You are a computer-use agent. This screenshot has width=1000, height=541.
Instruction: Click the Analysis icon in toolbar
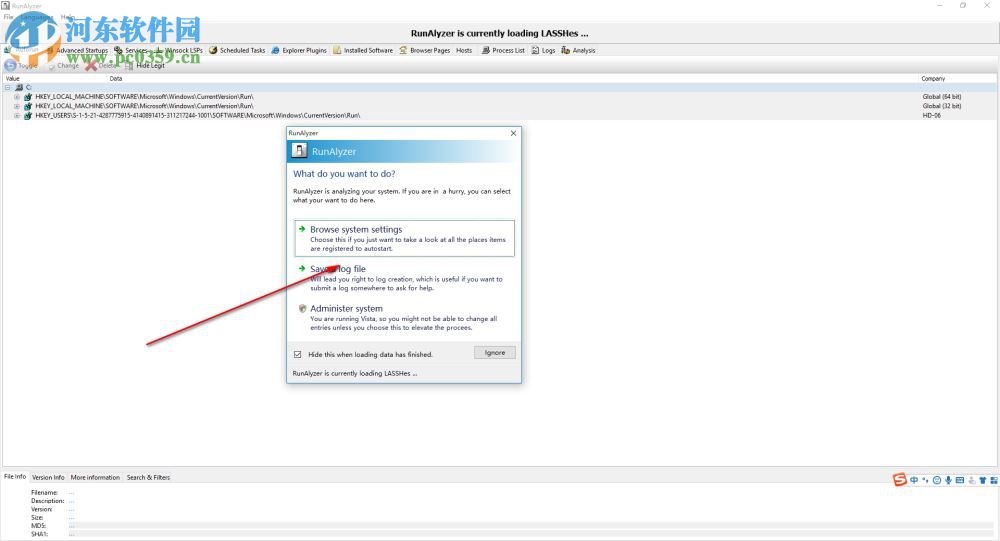566,50
